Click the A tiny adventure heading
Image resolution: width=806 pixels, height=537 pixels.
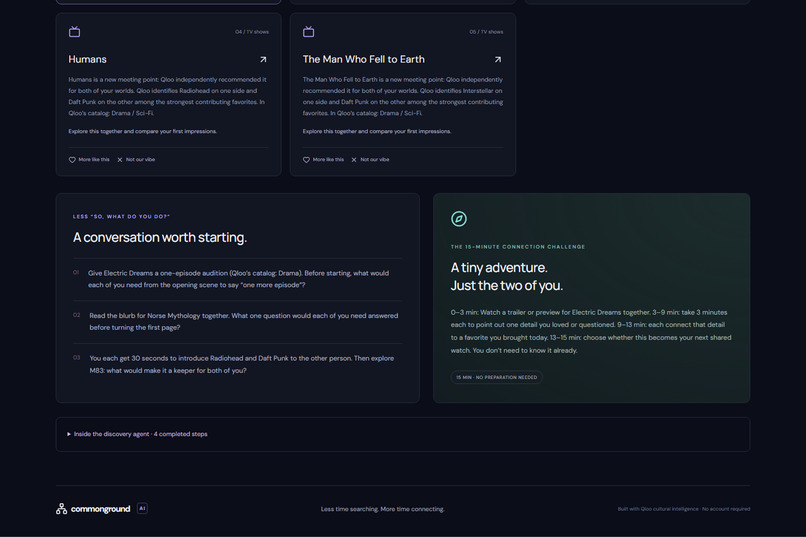507,276
